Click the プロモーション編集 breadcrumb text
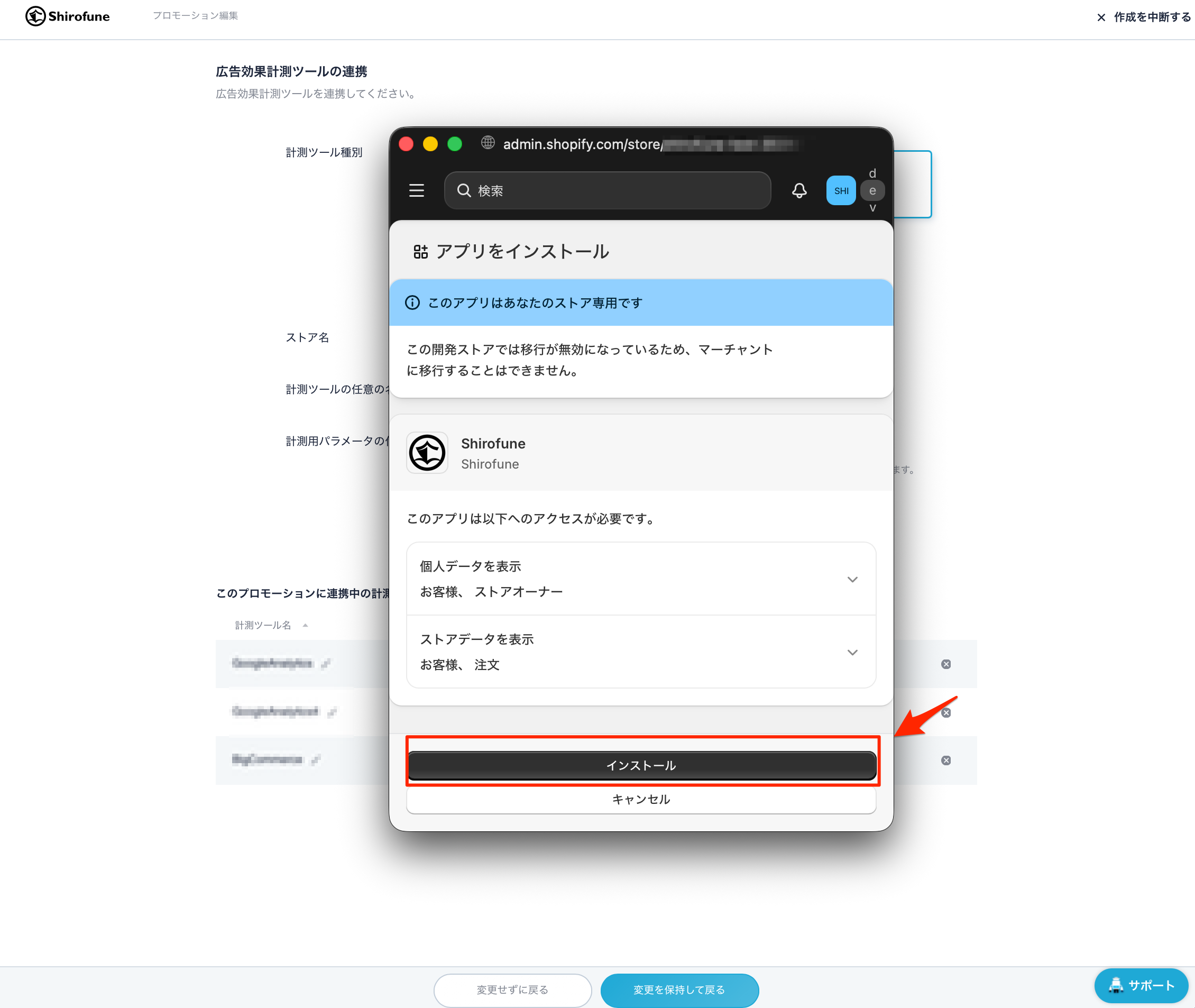The image size is (1195, 1008). (195, 15)
